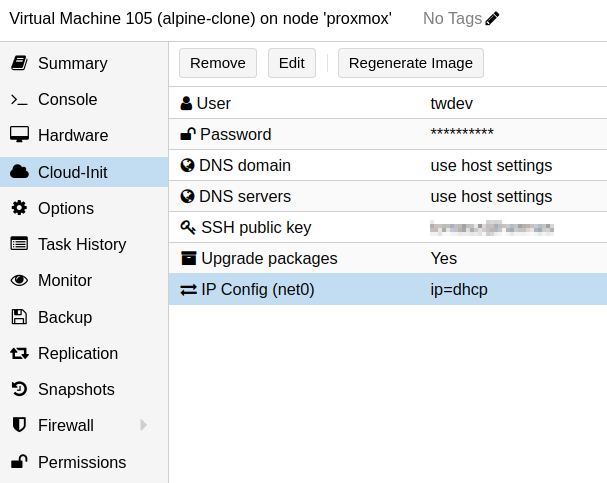
Task: Click DNS domain 'use host settings' value
Action: (x=491, y=166)
